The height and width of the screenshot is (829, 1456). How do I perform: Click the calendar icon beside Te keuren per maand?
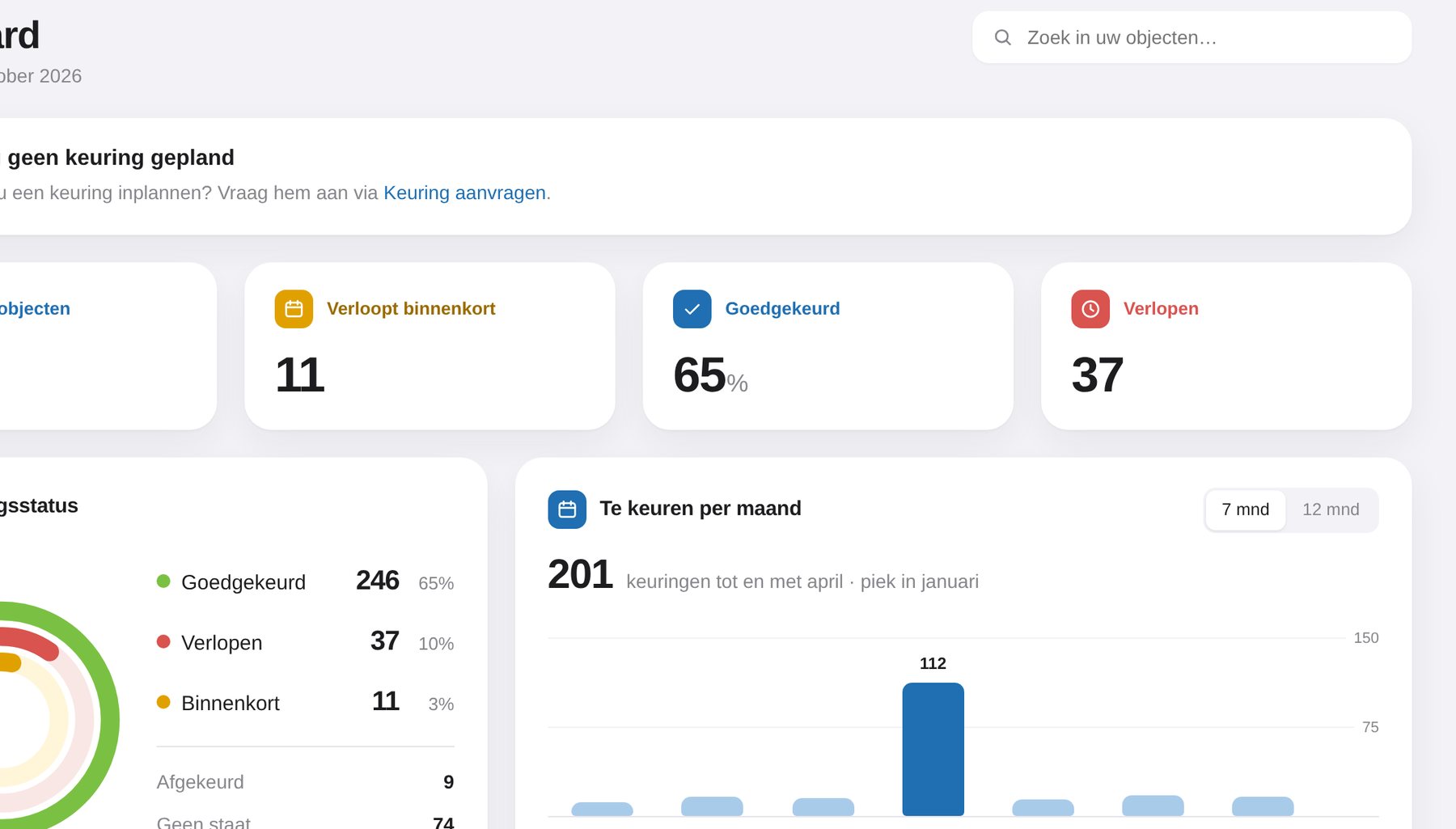(567, 510)
